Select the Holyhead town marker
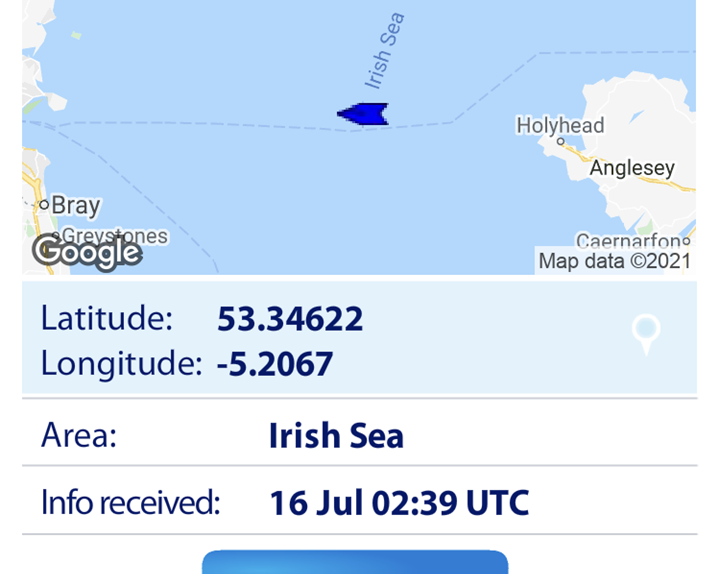Viewport: 718px width, 574px height. (x=560, y=141)
